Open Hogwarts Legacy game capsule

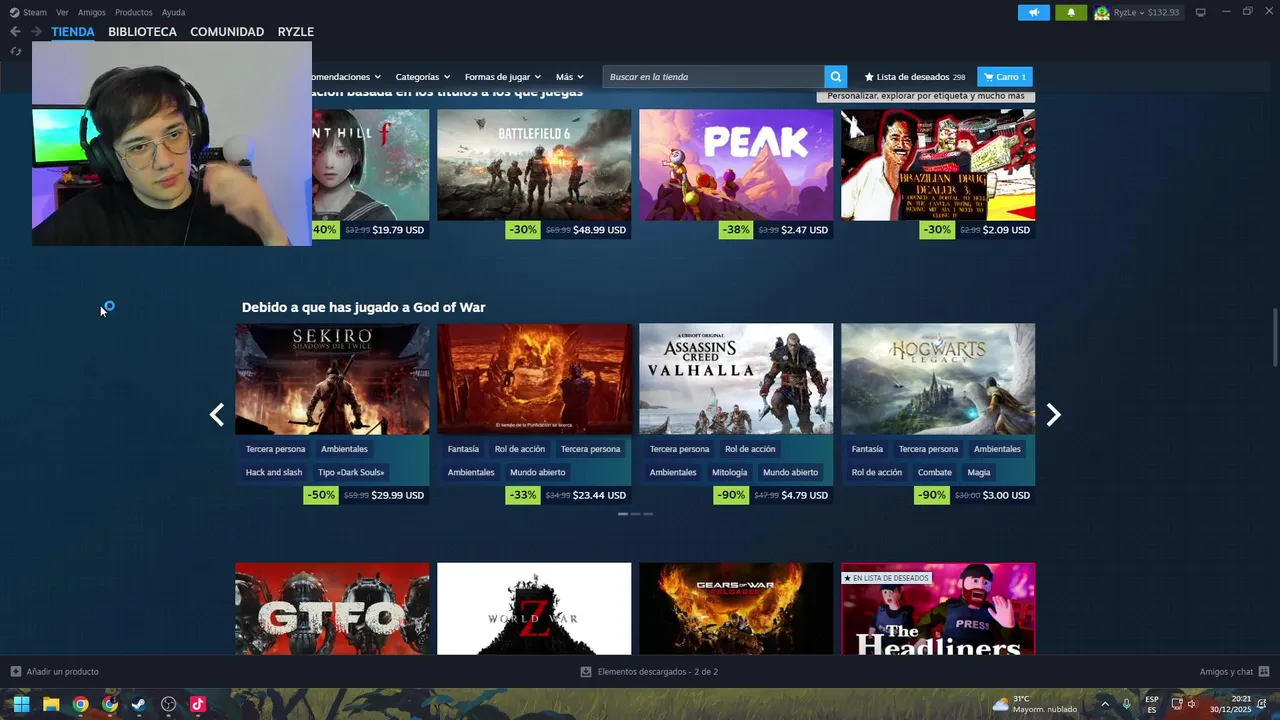938,379
